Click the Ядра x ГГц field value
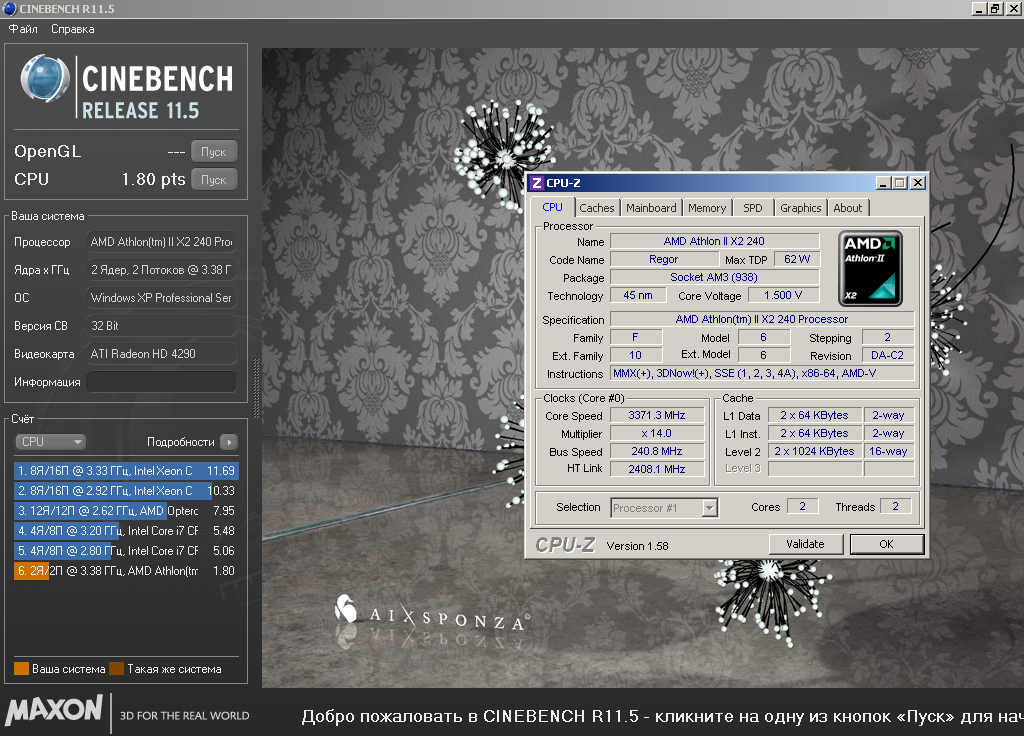The width and height of the screenshot is (1024, 736). coord(161,270)
